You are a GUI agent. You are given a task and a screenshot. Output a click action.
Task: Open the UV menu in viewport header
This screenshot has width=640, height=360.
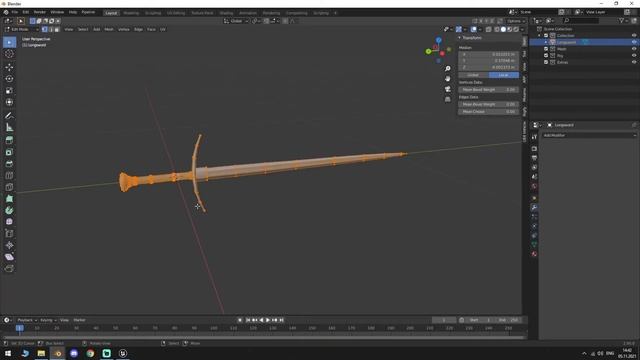pyautogui.click(x=163, y=29)
